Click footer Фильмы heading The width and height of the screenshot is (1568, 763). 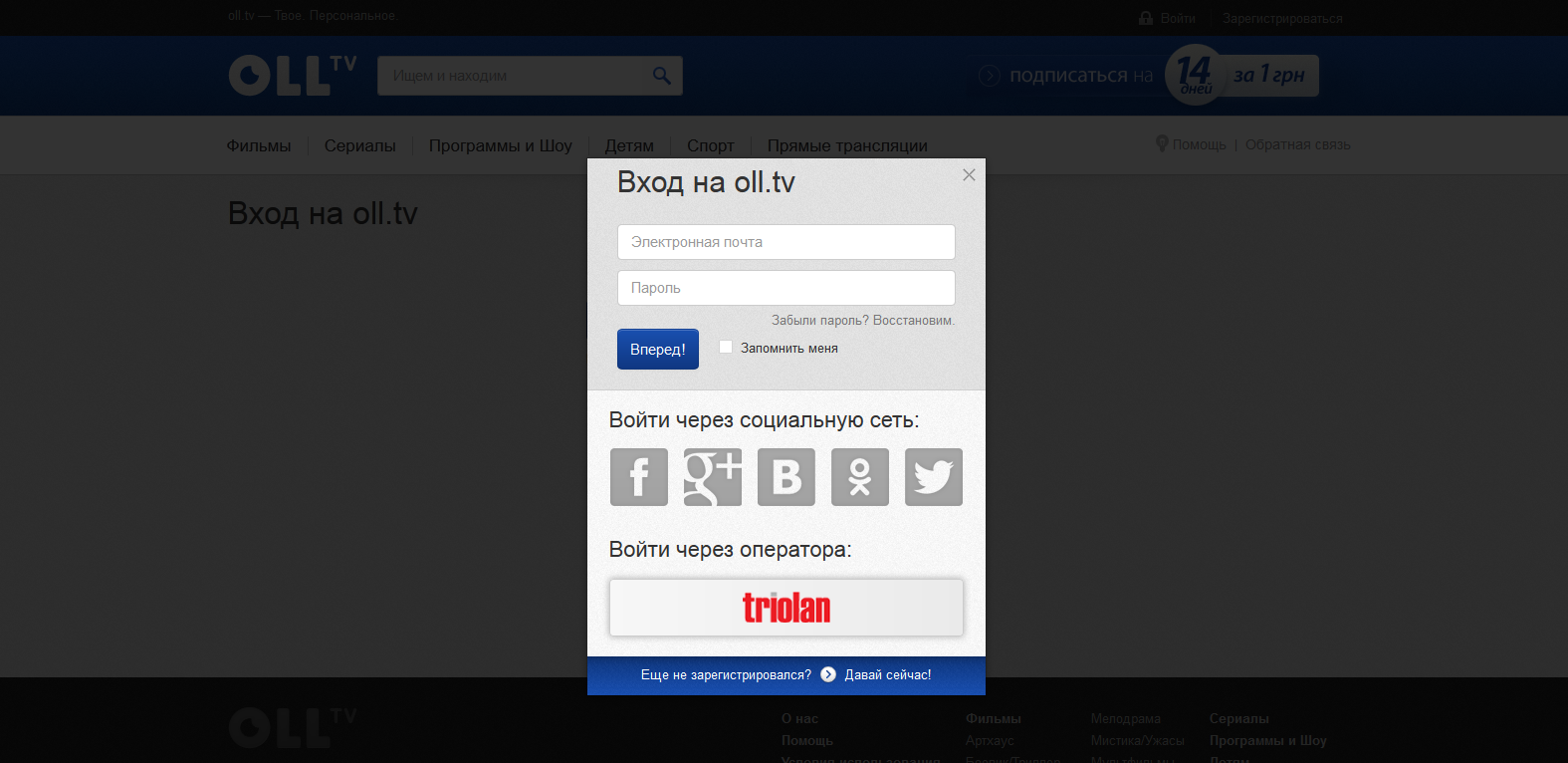pyautogui.click(x=994, y=718)
